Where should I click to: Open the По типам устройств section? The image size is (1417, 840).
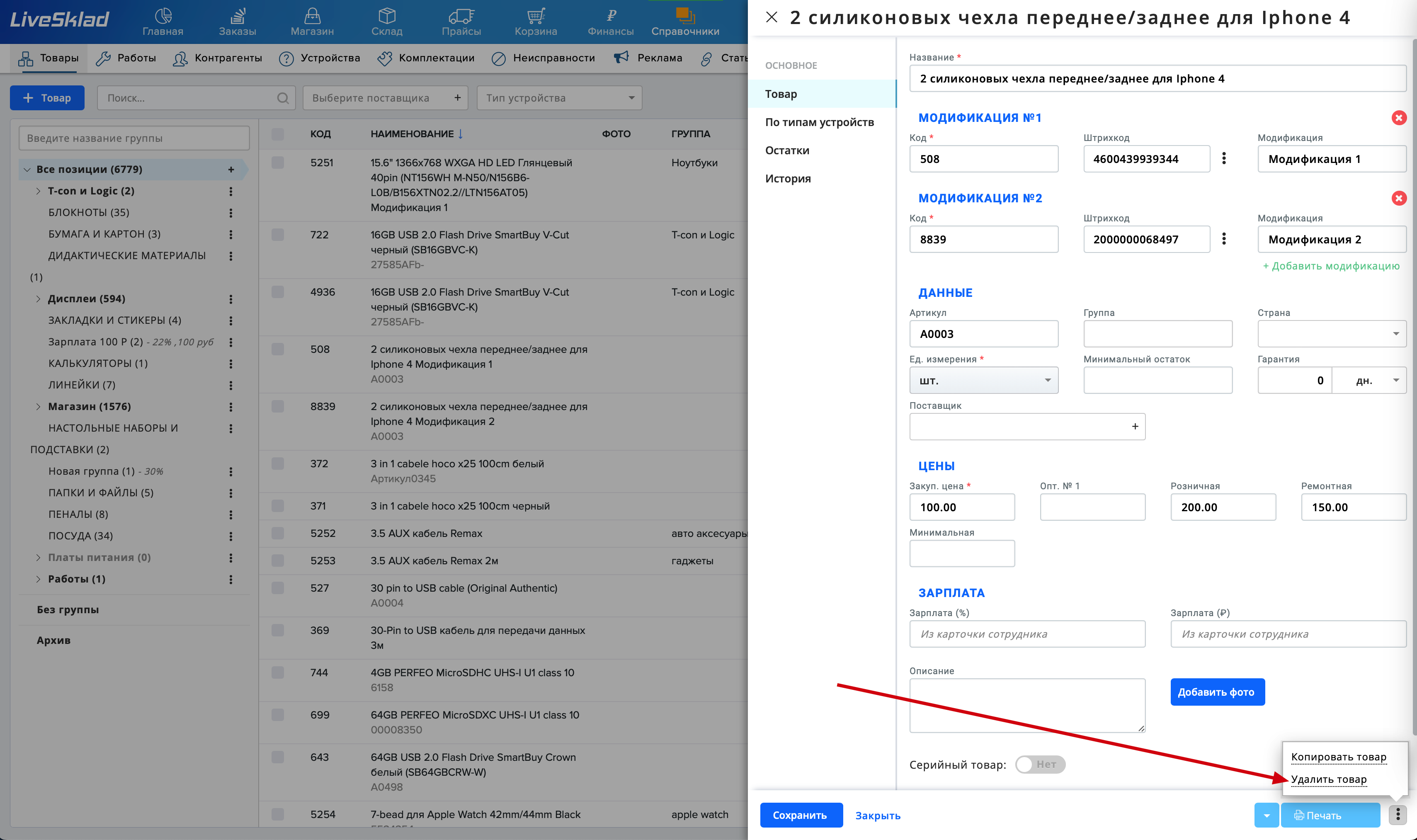(x=820, y=122)
